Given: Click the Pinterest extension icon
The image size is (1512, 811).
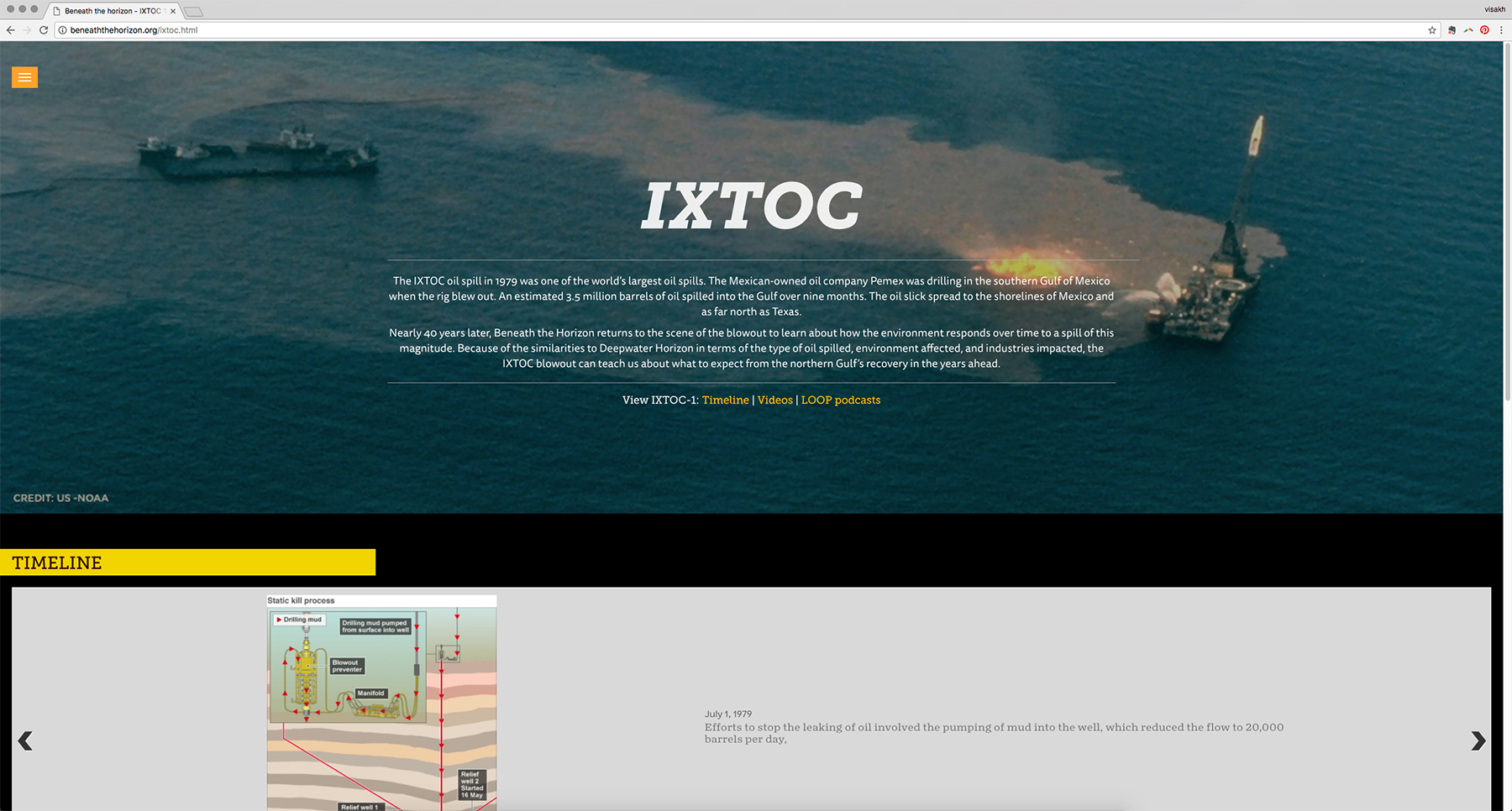Looking at the screenshot, I should tap(1484, 30).
